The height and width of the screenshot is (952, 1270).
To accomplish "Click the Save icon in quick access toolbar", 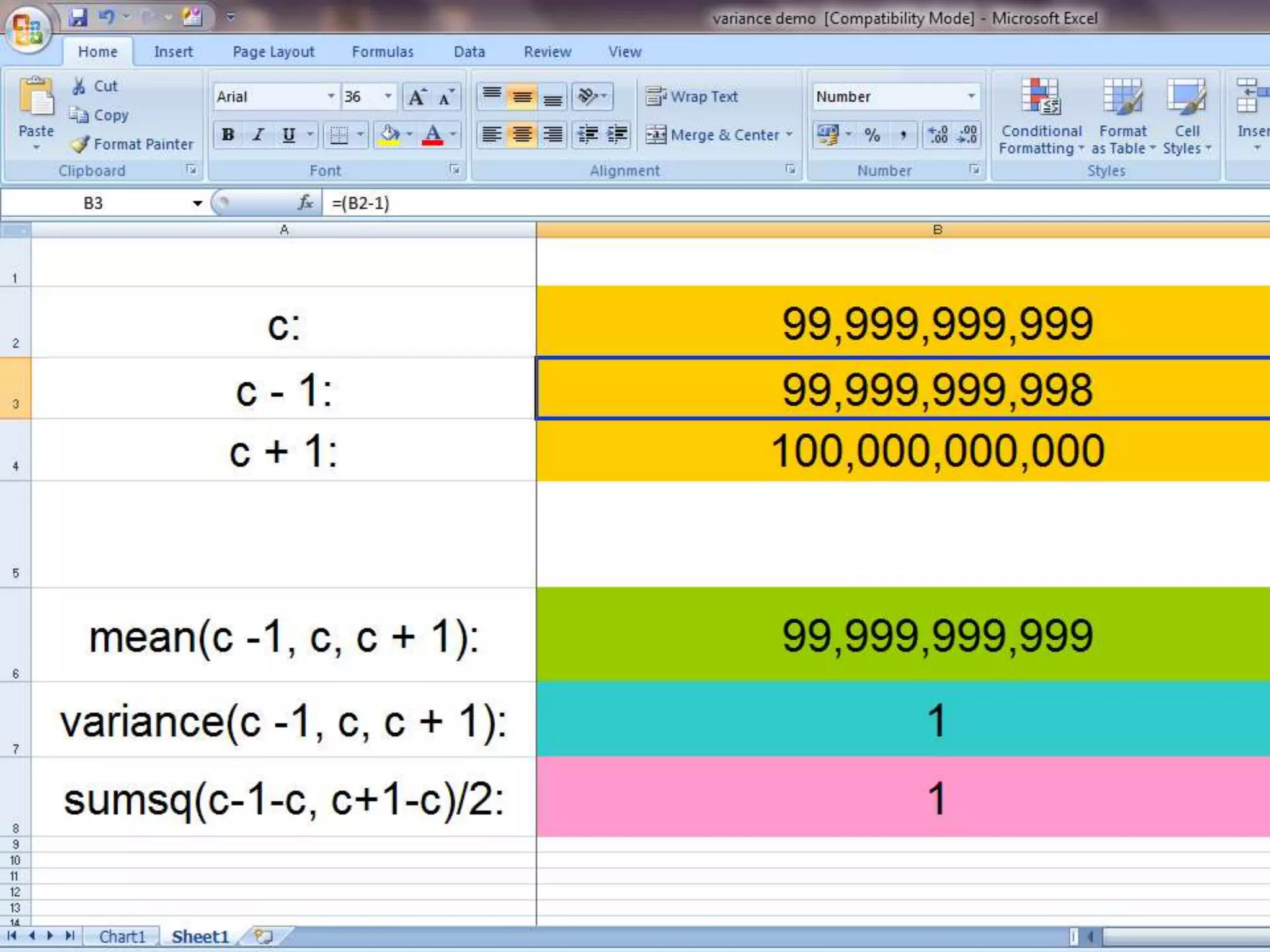I will (x=78, y=17).
